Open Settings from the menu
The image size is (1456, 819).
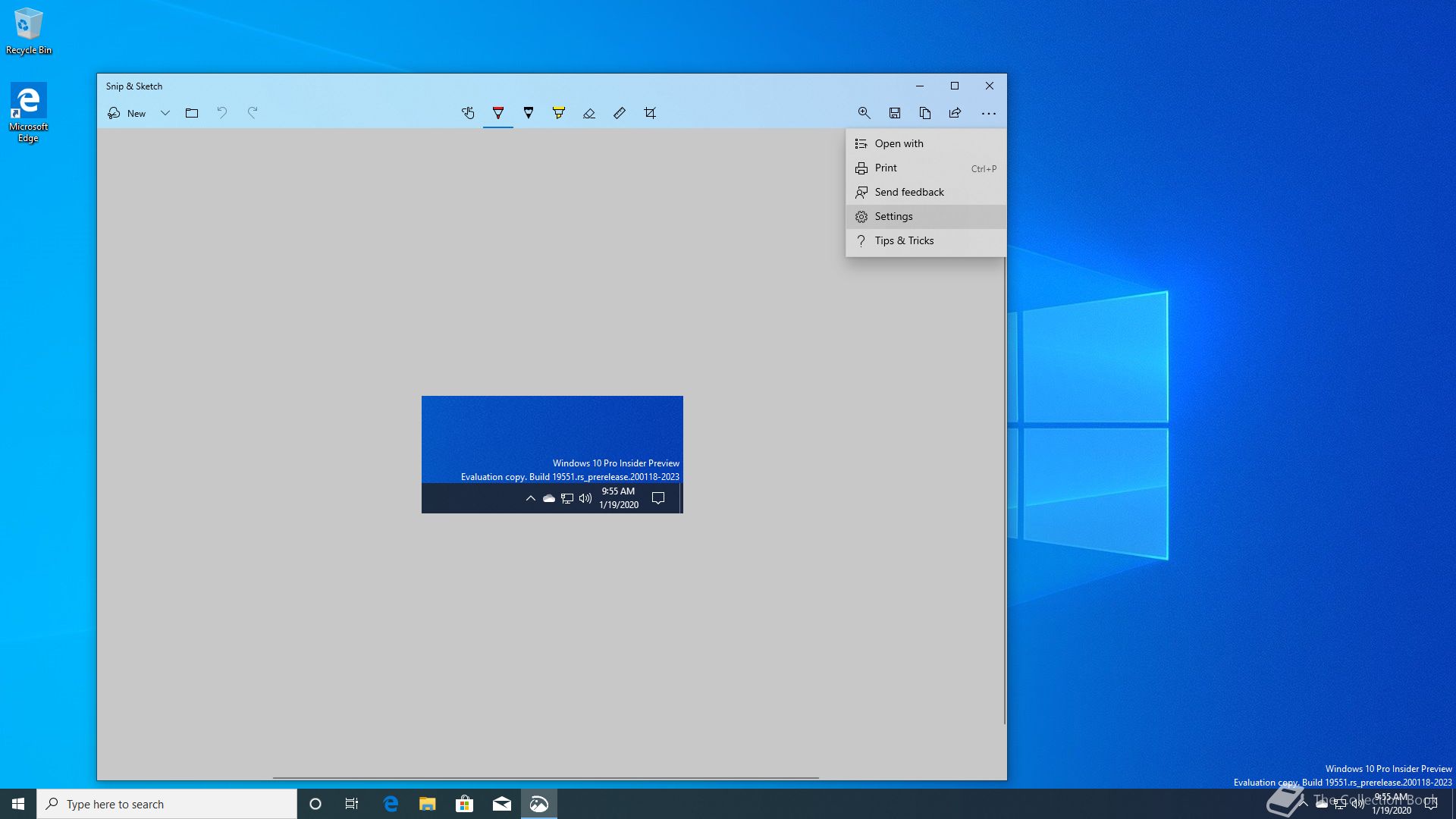926,216
